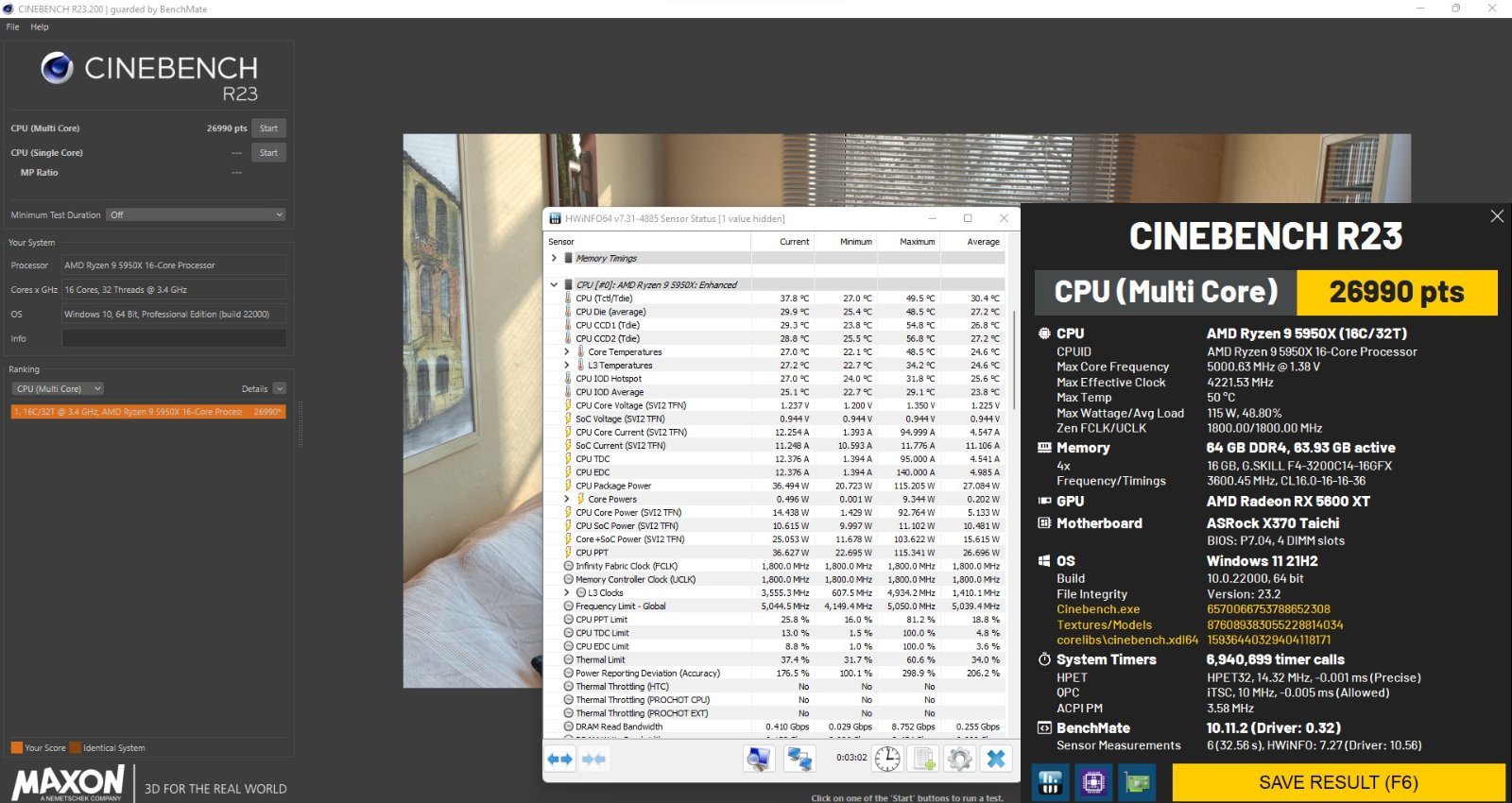Open the File menu
The height and width of the screenshot is (803, 1512).
click(x=12, y=26)
